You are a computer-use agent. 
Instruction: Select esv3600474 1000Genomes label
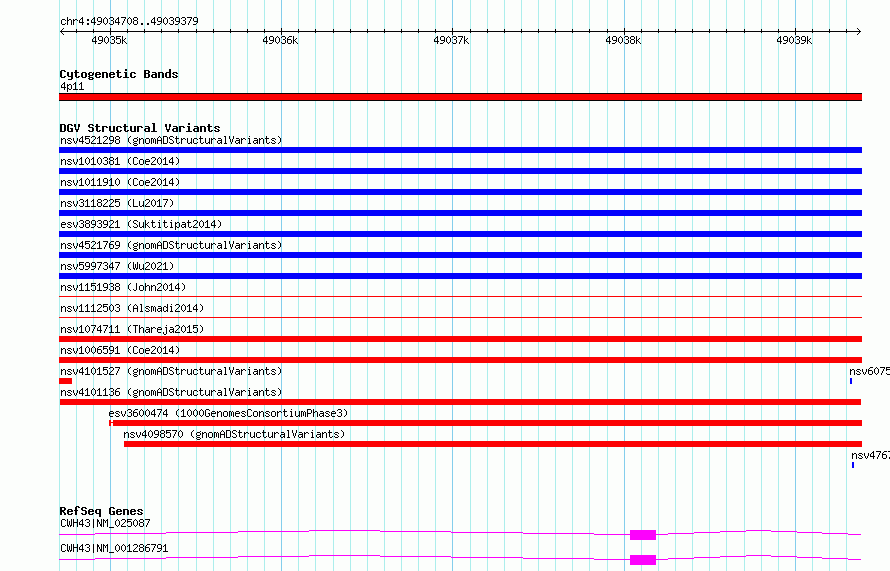pos(228,413)
